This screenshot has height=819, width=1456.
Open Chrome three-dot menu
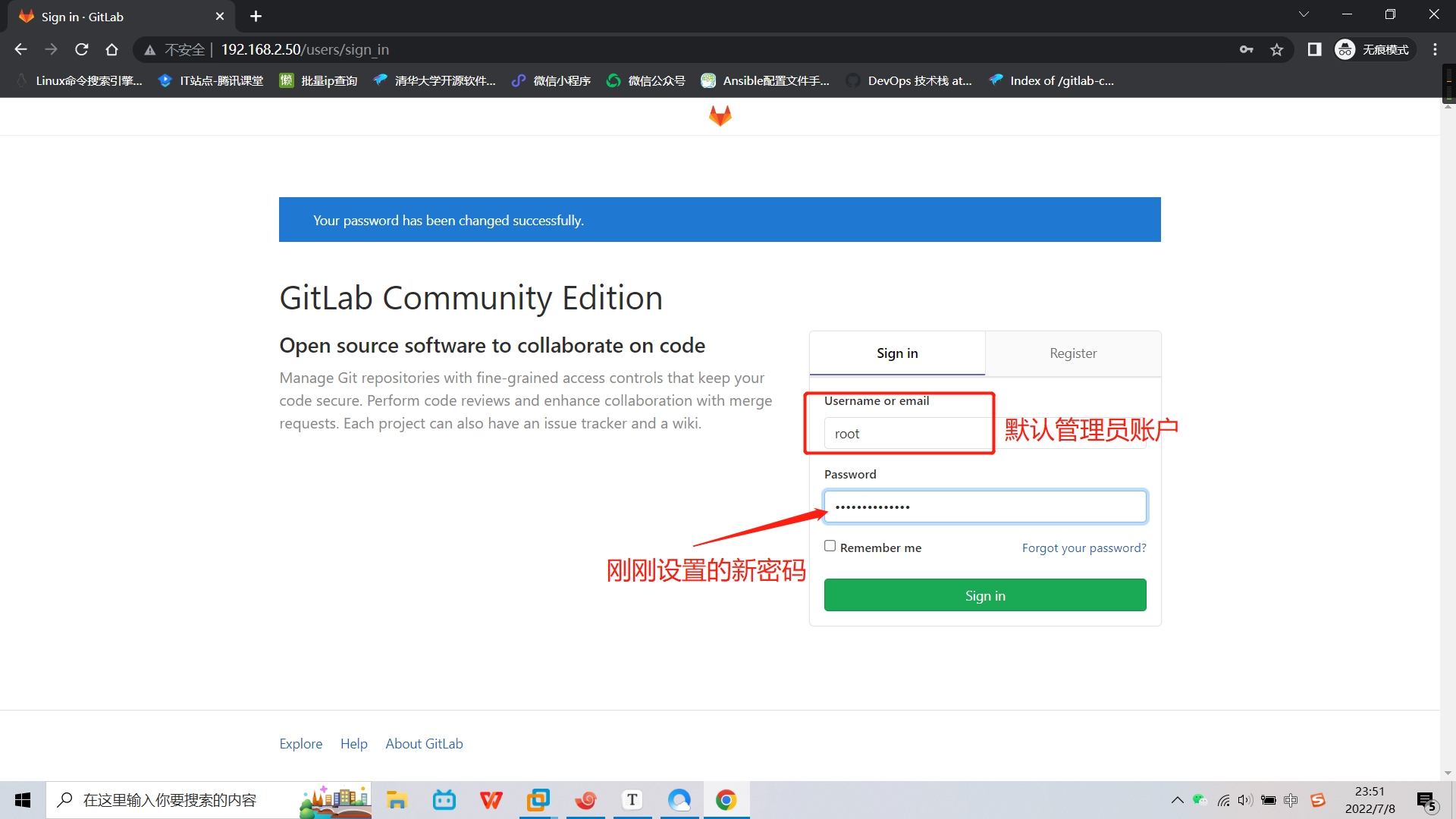pos(1435,49)
